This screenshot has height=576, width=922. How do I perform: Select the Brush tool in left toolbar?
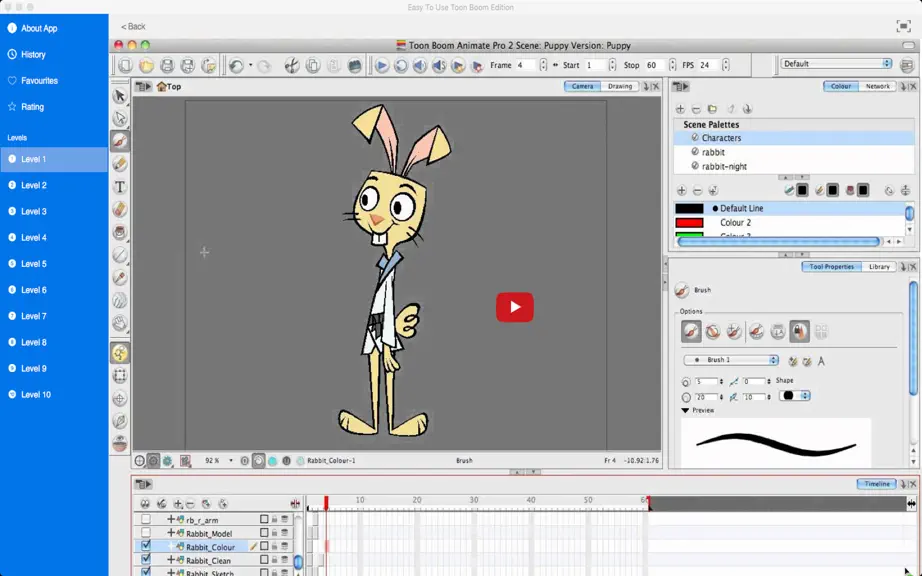pyautogui.click(x=120, y=141)
